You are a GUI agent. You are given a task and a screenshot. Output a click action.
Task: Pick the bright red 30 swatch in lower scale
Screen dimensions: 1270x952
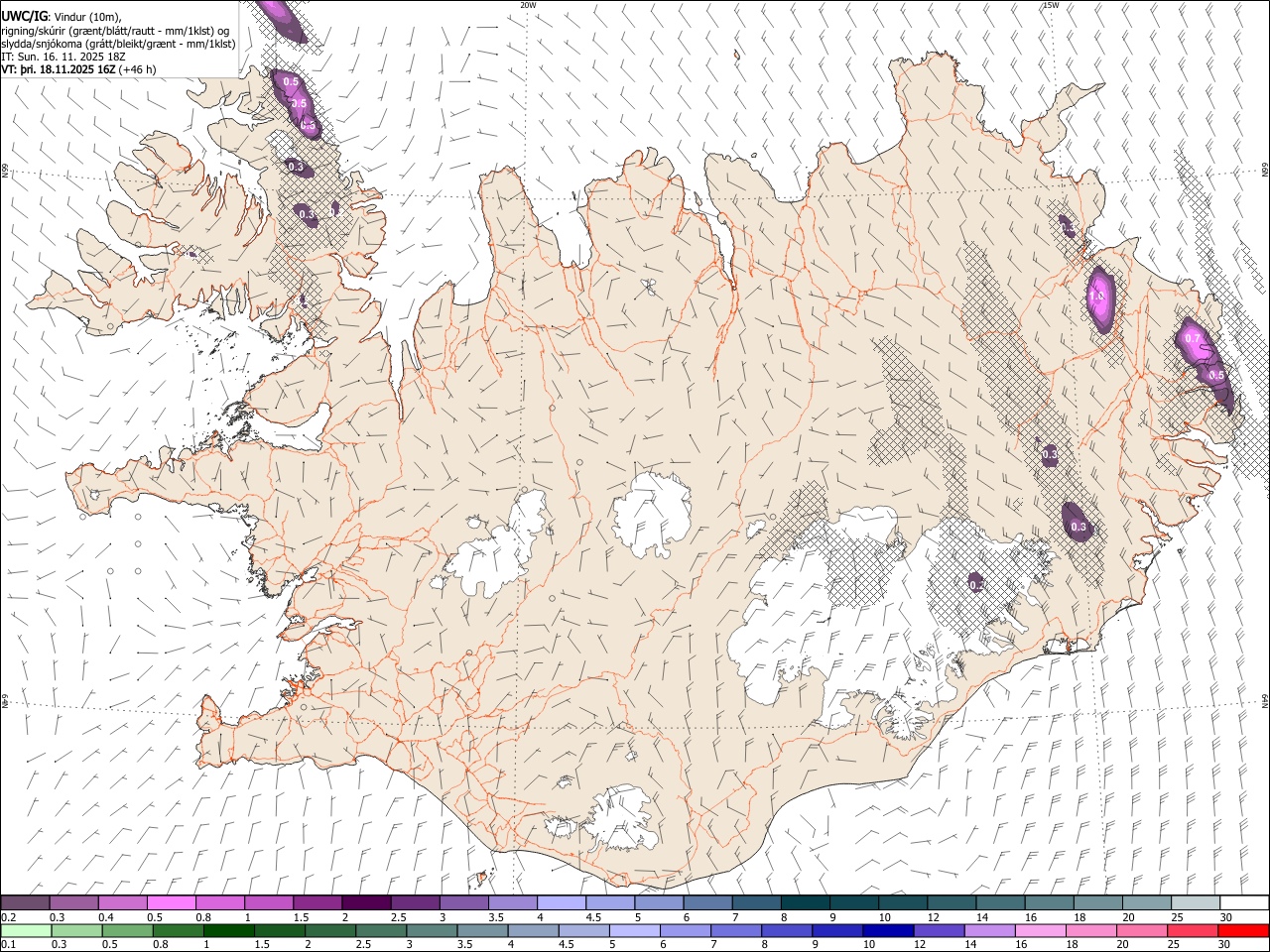click(x=1244, y=930)
